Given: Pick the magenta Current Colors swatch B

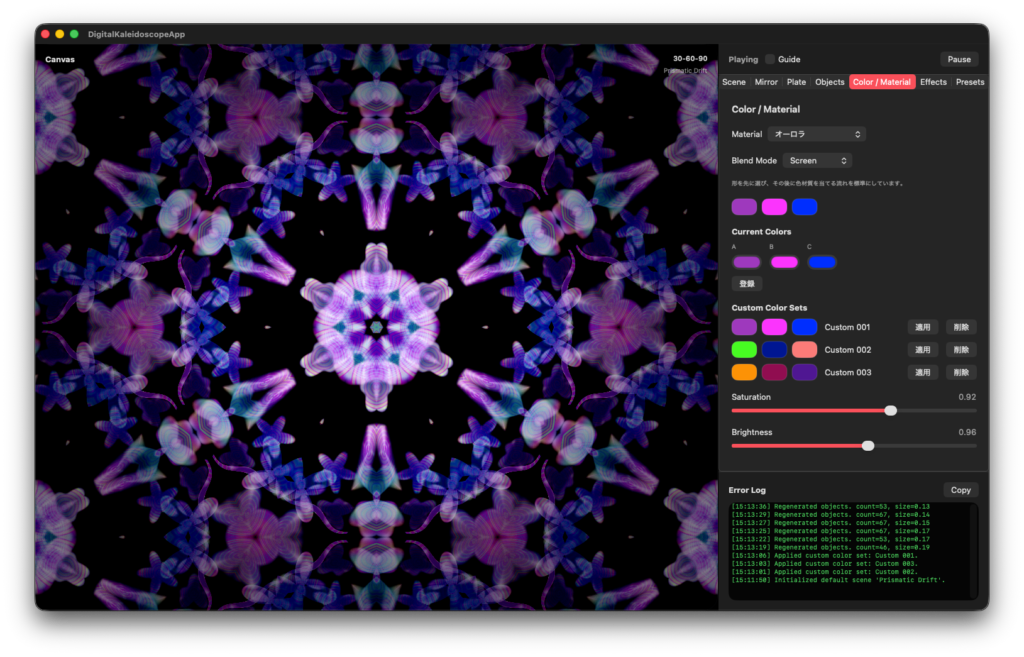Looking at the screenshot, I should coord(784,262).
